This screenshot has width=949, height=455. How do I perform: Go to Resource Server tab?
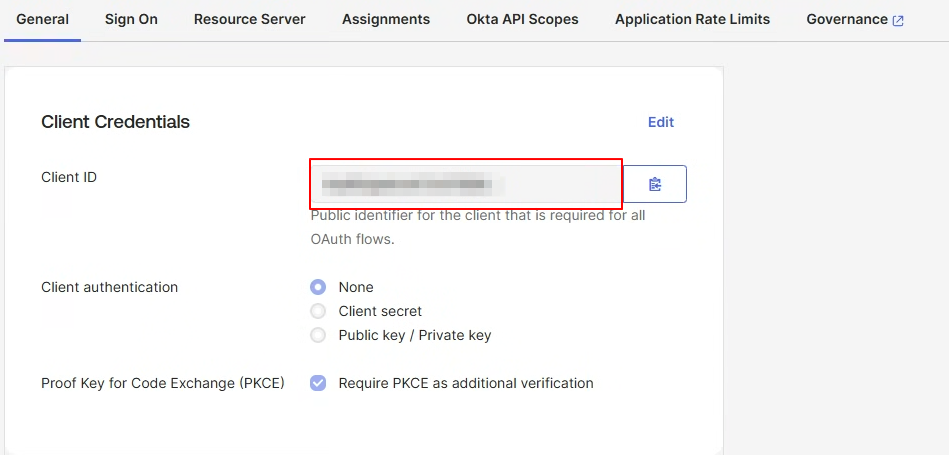(249, 19)
